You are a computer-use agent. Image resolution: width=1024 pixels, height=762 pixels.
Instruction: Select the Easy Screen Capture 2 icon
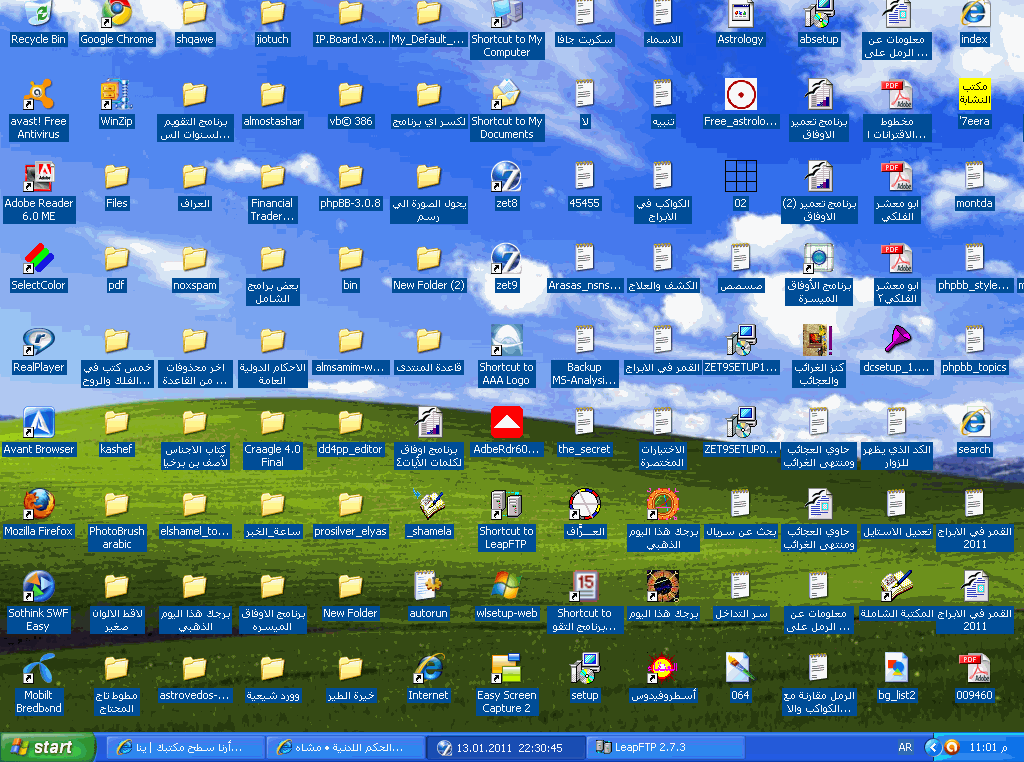pyautogui.click(x=506, y=669)
